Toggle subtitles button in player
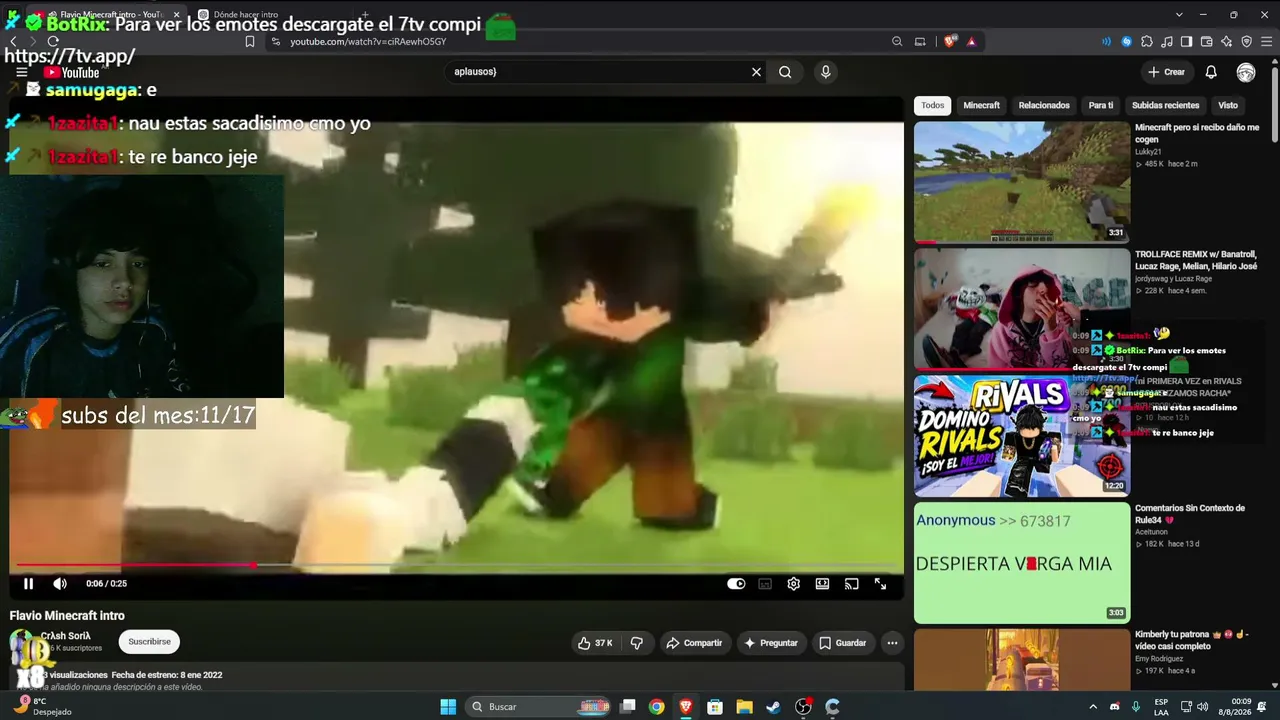This screenshot has height=720, width=1280. pos(765,584)
